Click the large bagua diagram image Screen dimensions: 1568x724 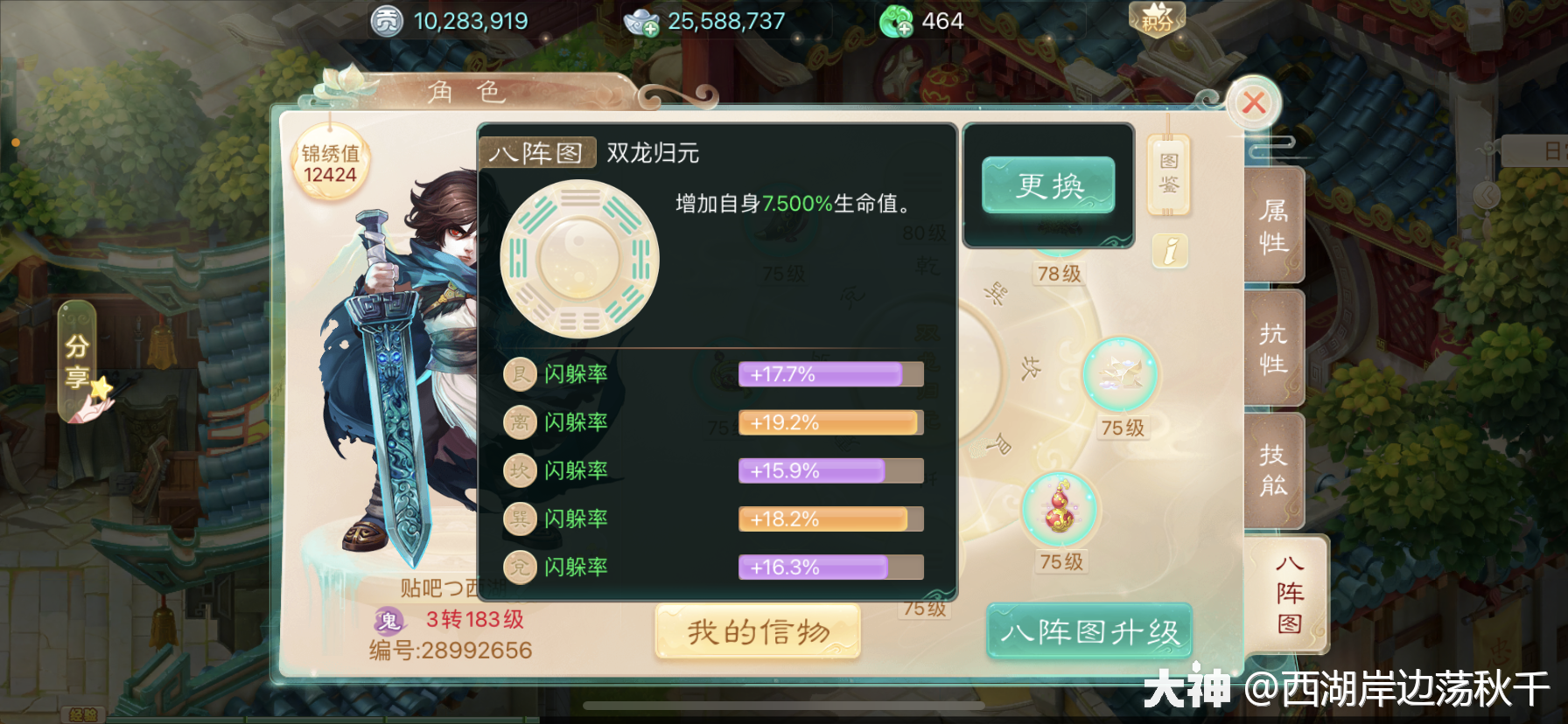click(x=579, y=259)
